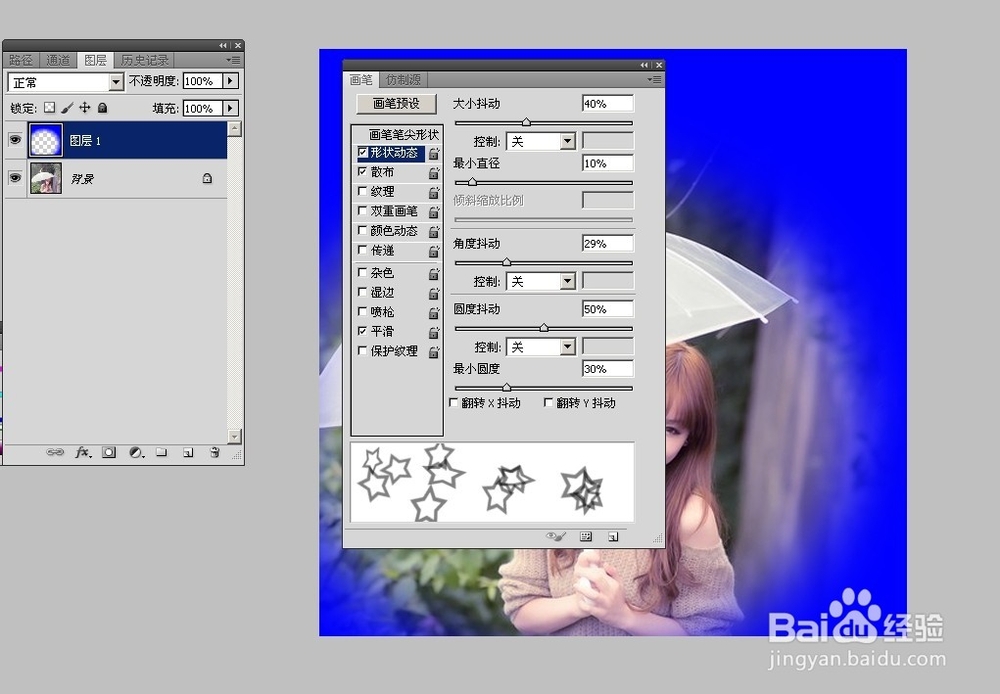This screenshot has width=1000, height=694.
Task: Create a new layer icon
Action: point(188,452)
